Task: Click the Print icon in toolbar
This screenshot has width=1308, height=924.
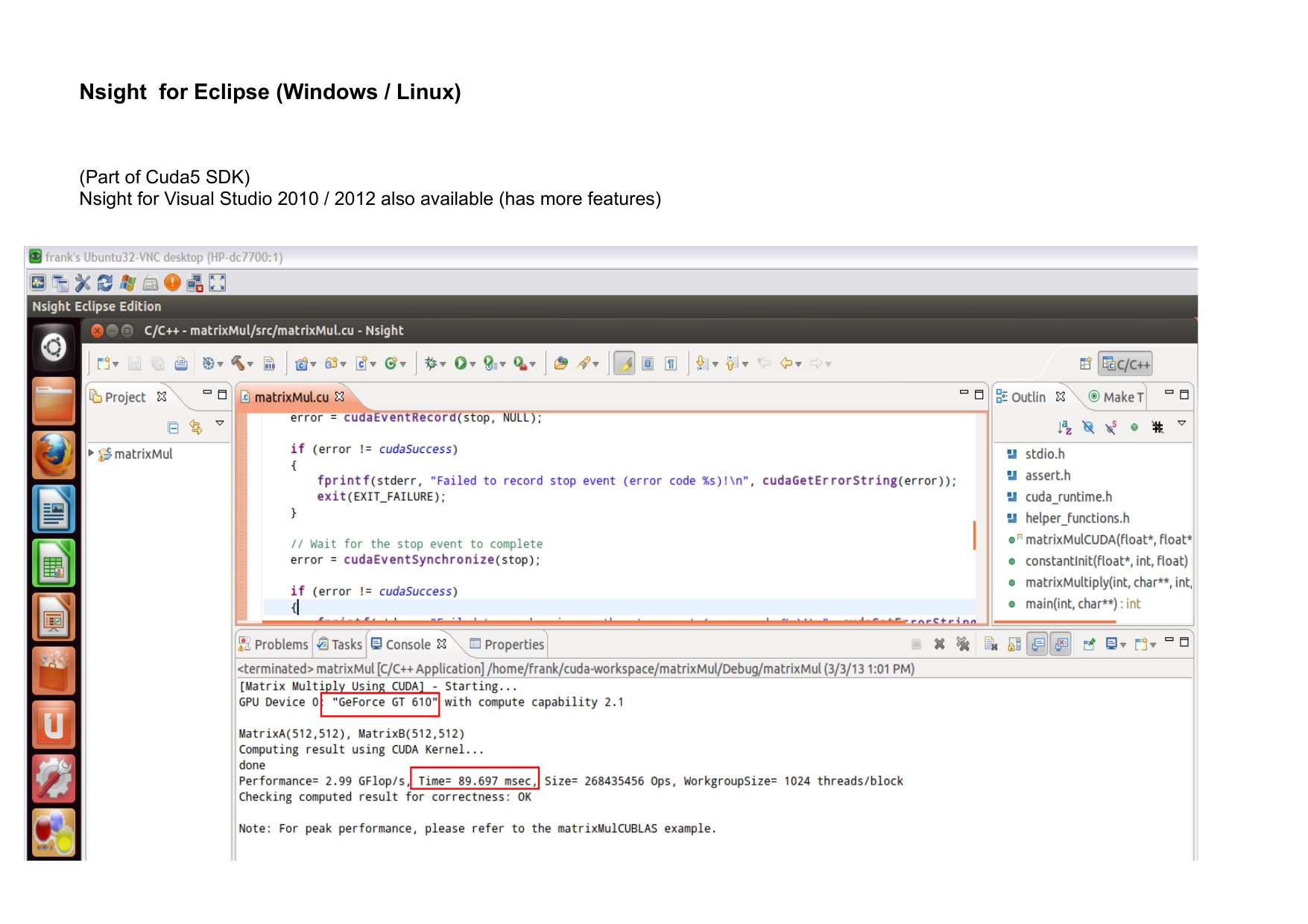Action: pos(181,364)
